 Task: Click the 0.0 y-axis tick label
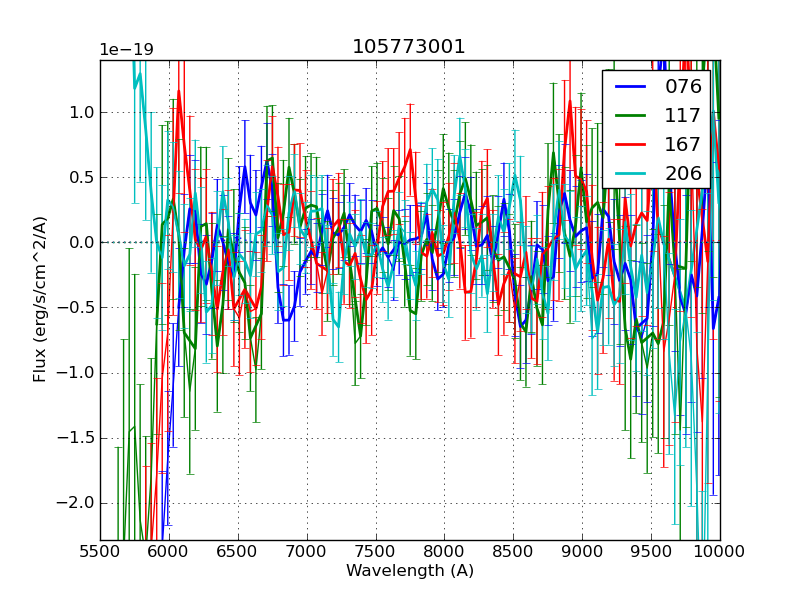[80, 242]
